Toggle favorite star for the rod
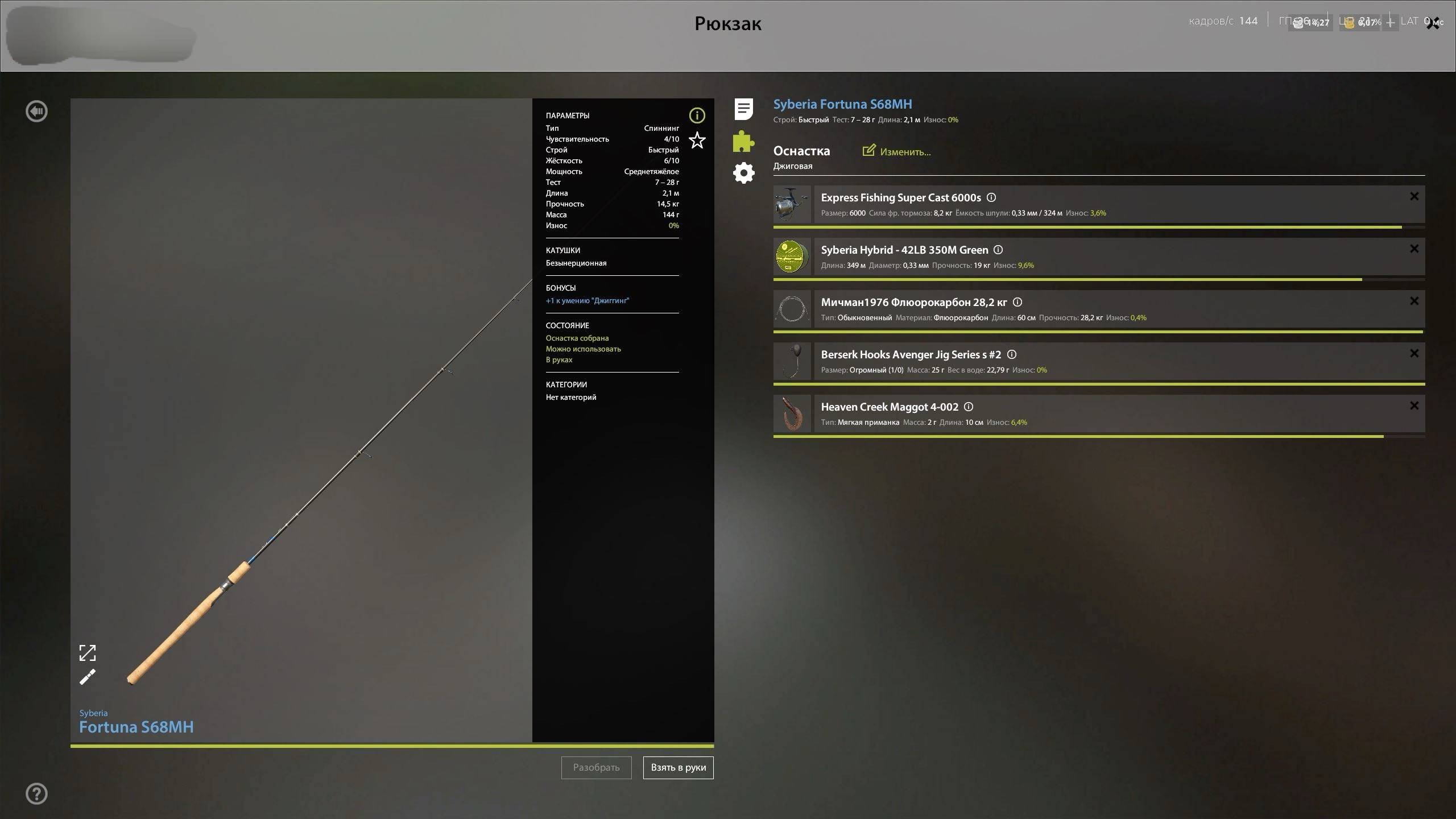Viewport: 1456px width, 819px height. 697,140
